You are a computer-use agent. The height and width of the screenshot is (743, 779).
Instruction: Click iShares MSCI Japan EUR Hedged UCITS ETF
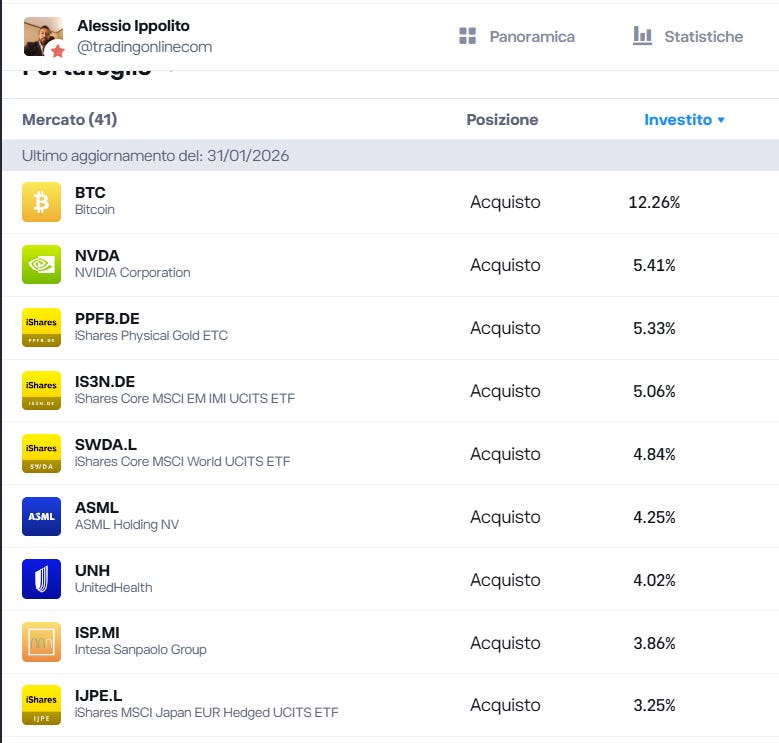coord(207,713)
